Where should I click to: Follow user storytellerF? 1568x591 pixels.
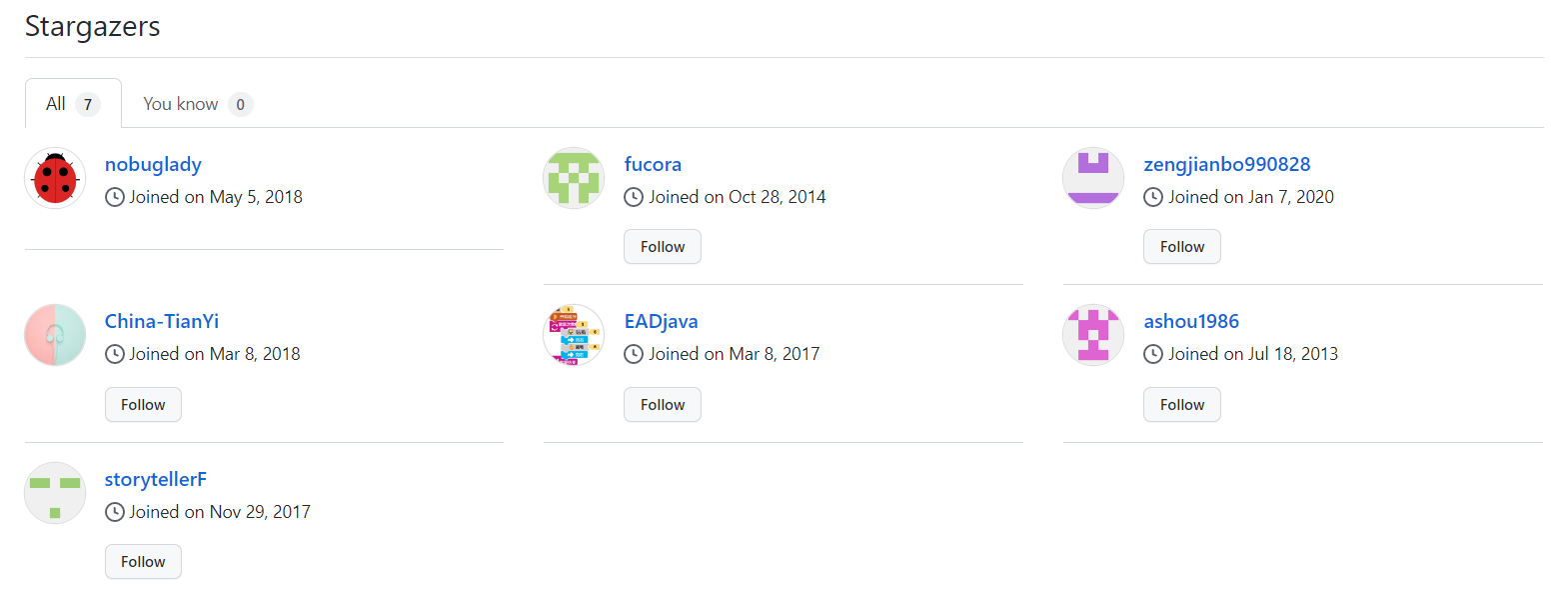point(143,562)
